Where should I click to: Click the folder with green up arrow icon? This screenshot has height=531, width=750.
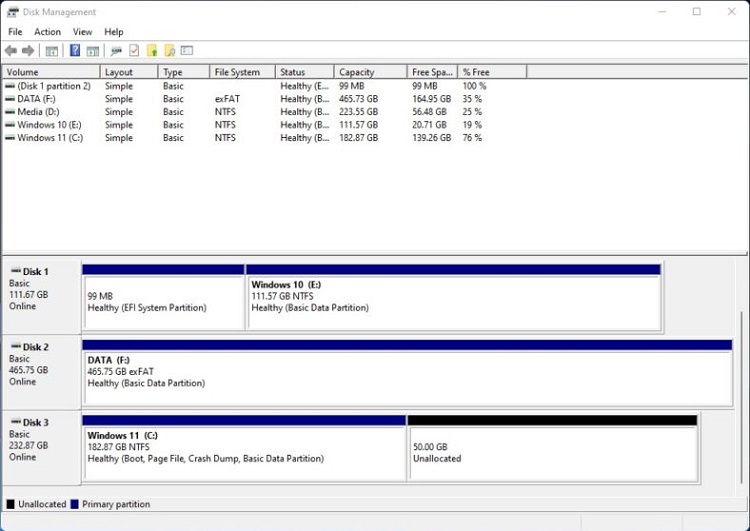coord(152,50)
